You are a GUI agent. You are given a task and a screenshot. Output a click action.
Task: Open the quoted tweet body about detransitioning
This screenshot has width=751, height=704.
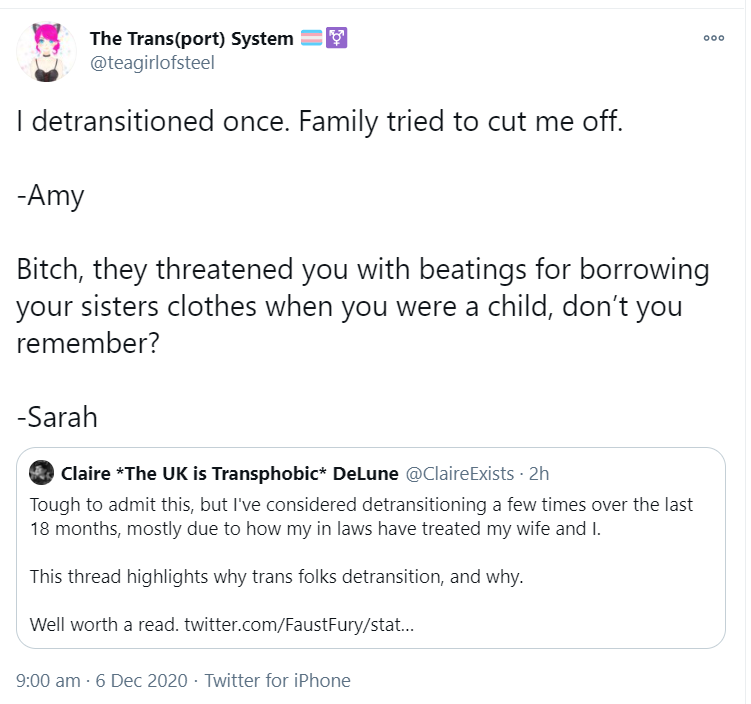pyautogui.click(x=362, y=565)
